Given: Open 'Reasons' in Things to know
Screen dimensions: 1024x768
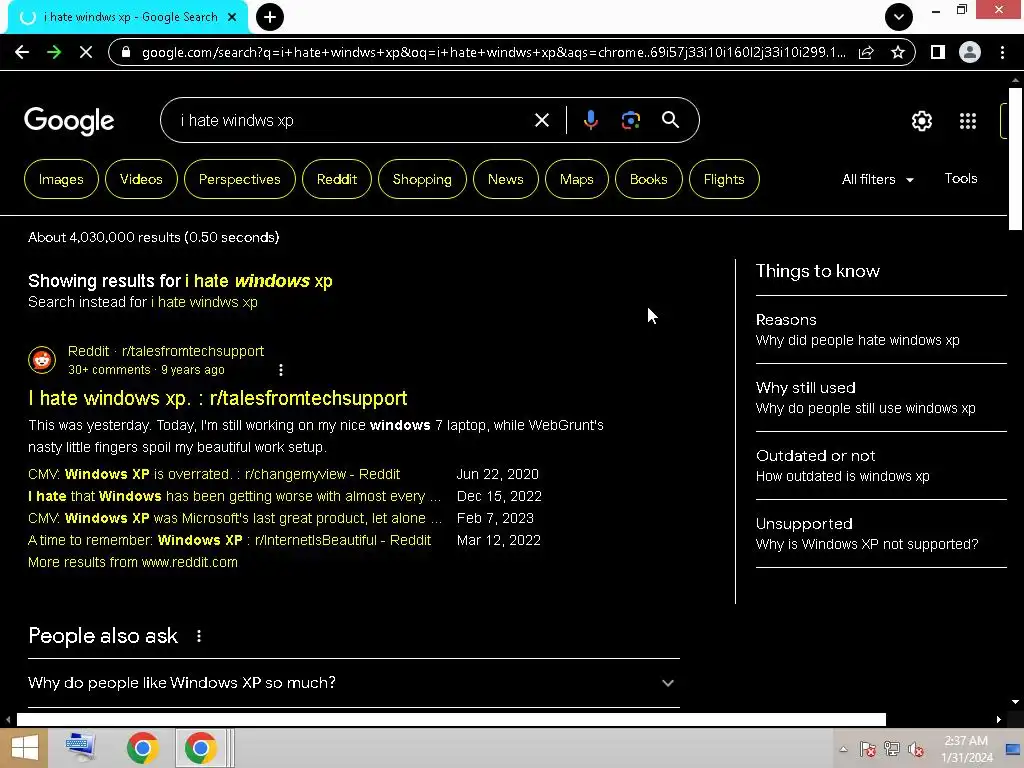Looking at the screenshot, I should pos(881,330).
